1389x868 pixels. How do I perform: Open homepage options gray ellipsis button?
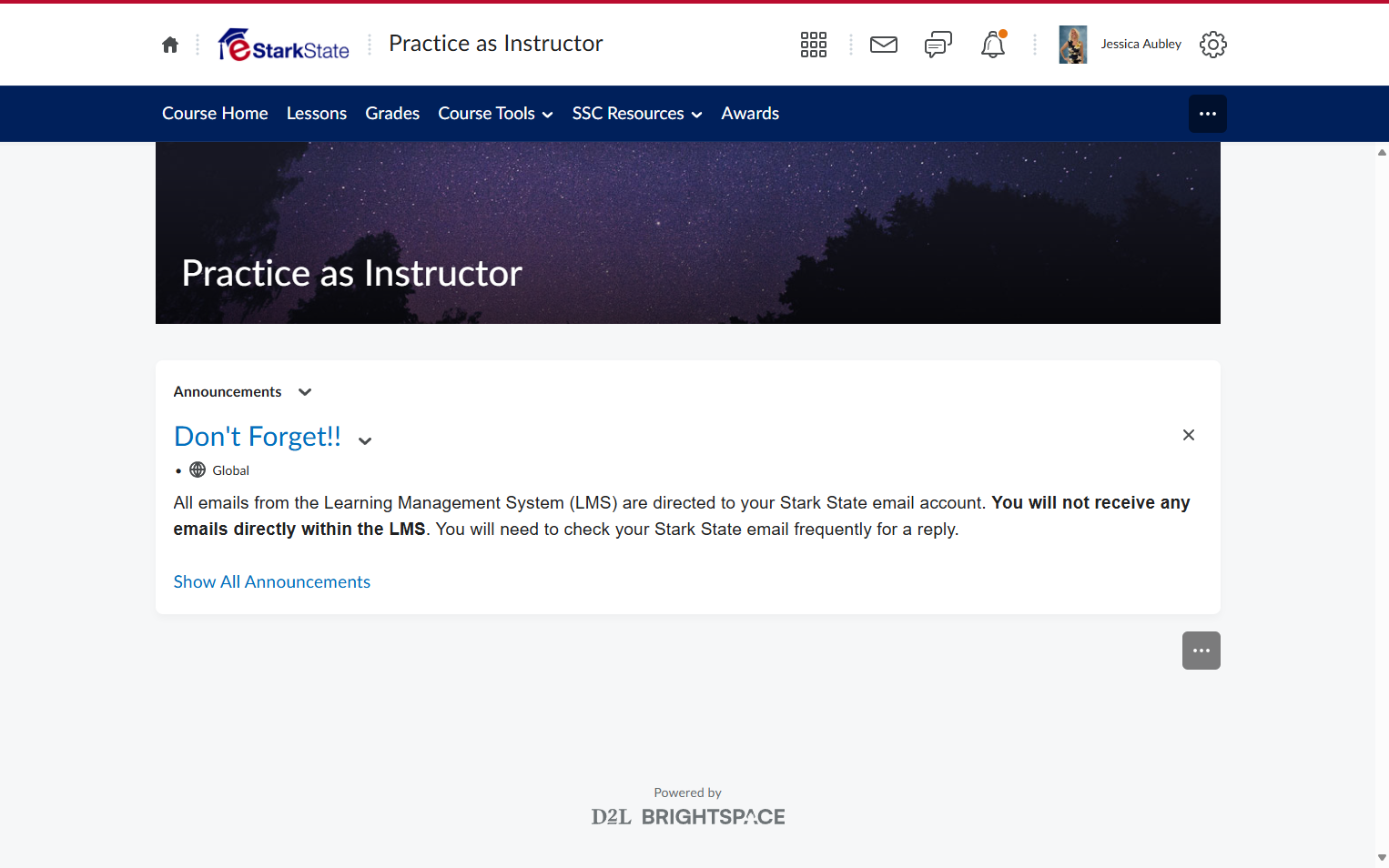click(1201, 651)
